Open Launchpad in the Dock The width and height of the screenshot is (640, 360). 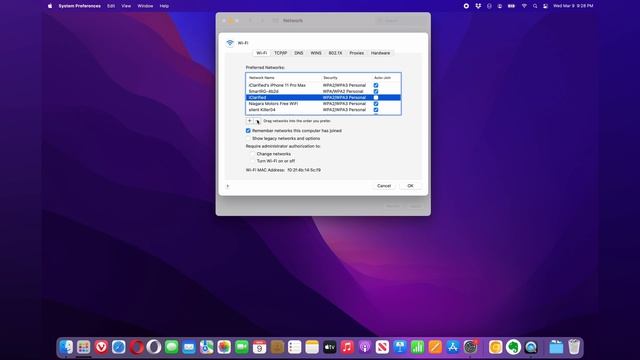[84, 347]
